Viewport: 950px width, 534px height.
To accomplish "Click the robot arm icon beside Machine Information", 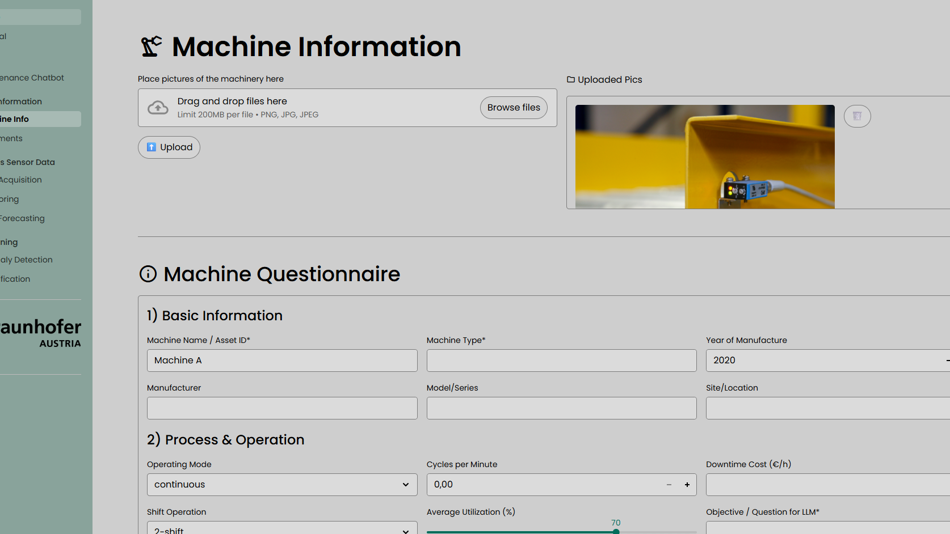I will [x=151, y=46].
